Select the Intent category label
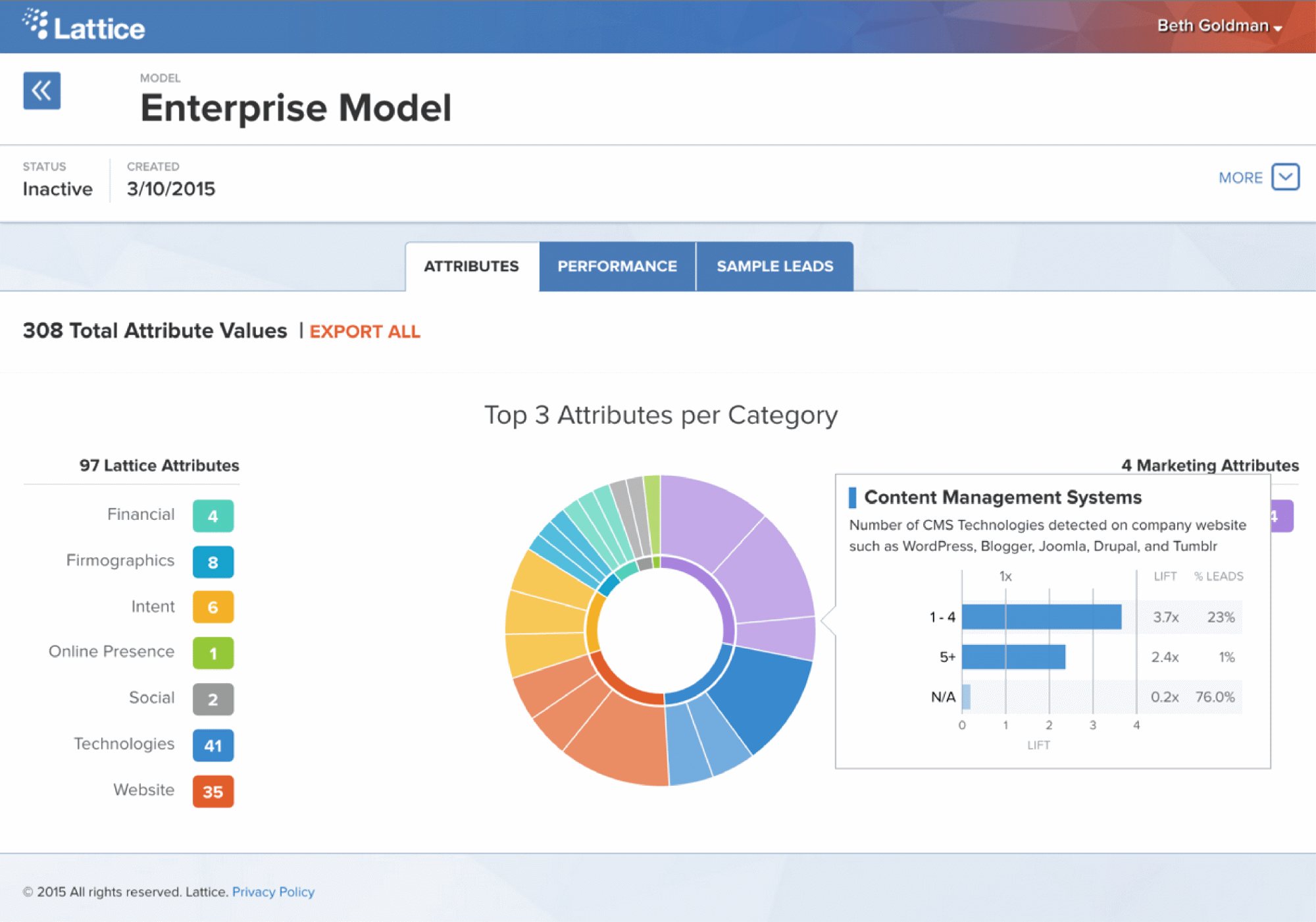The width and height of the screenshot is (1316, 922). [153, 606]
